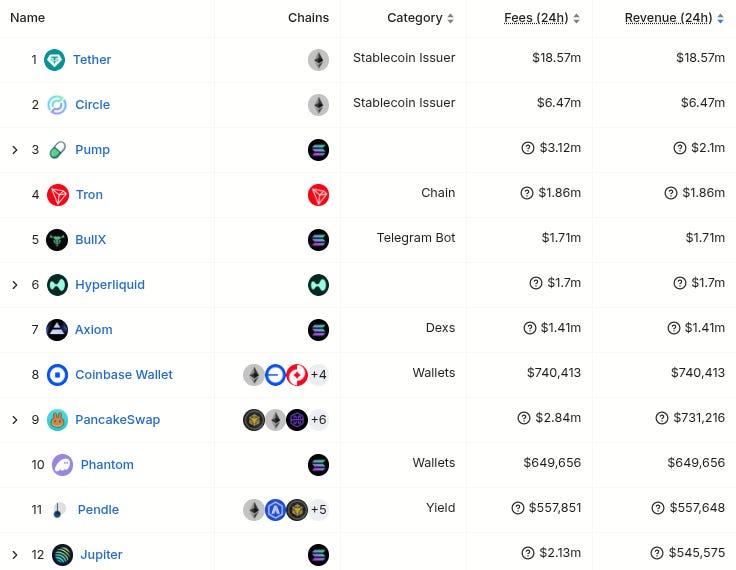The width and height of the screenshot is (736, 570).
Task: Expand the Pump row
Action: (15, 150)
